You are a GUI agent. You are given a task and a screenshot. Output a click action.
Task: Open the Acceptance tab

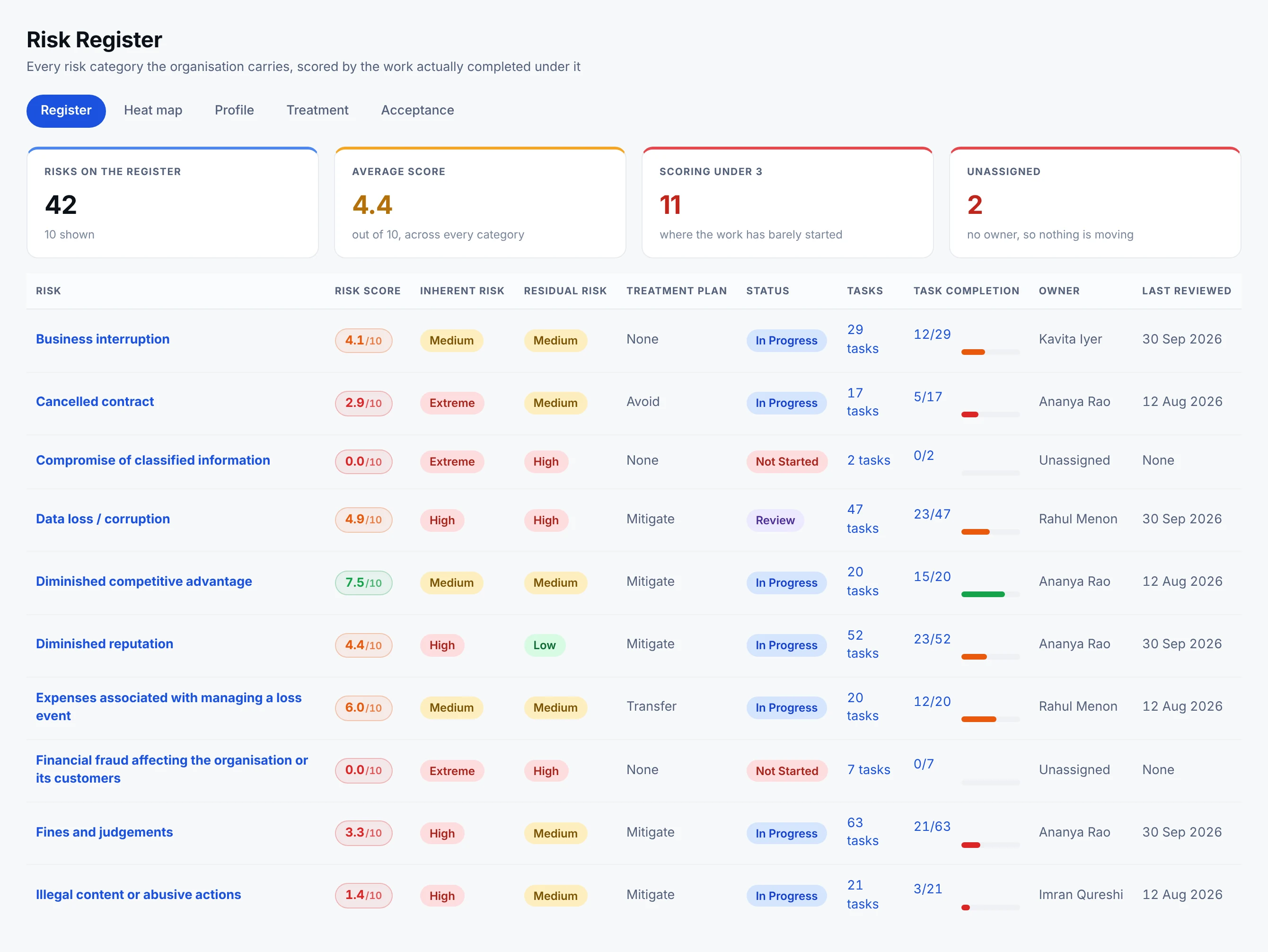tap(417, 111)
